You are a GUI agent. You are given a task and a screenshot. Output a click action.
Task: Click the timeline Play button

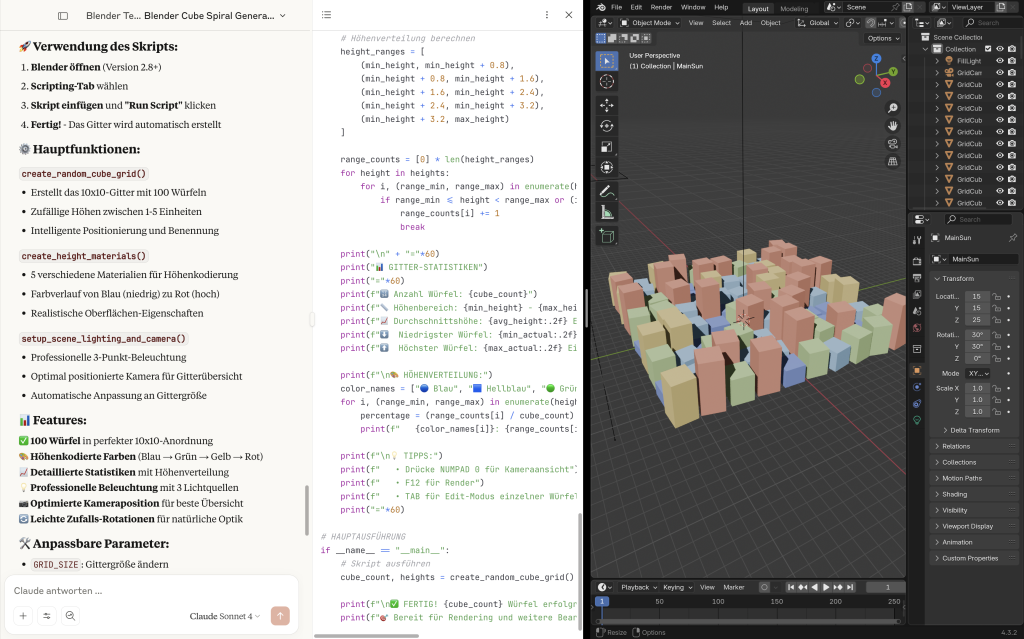[x=826, y=587]
